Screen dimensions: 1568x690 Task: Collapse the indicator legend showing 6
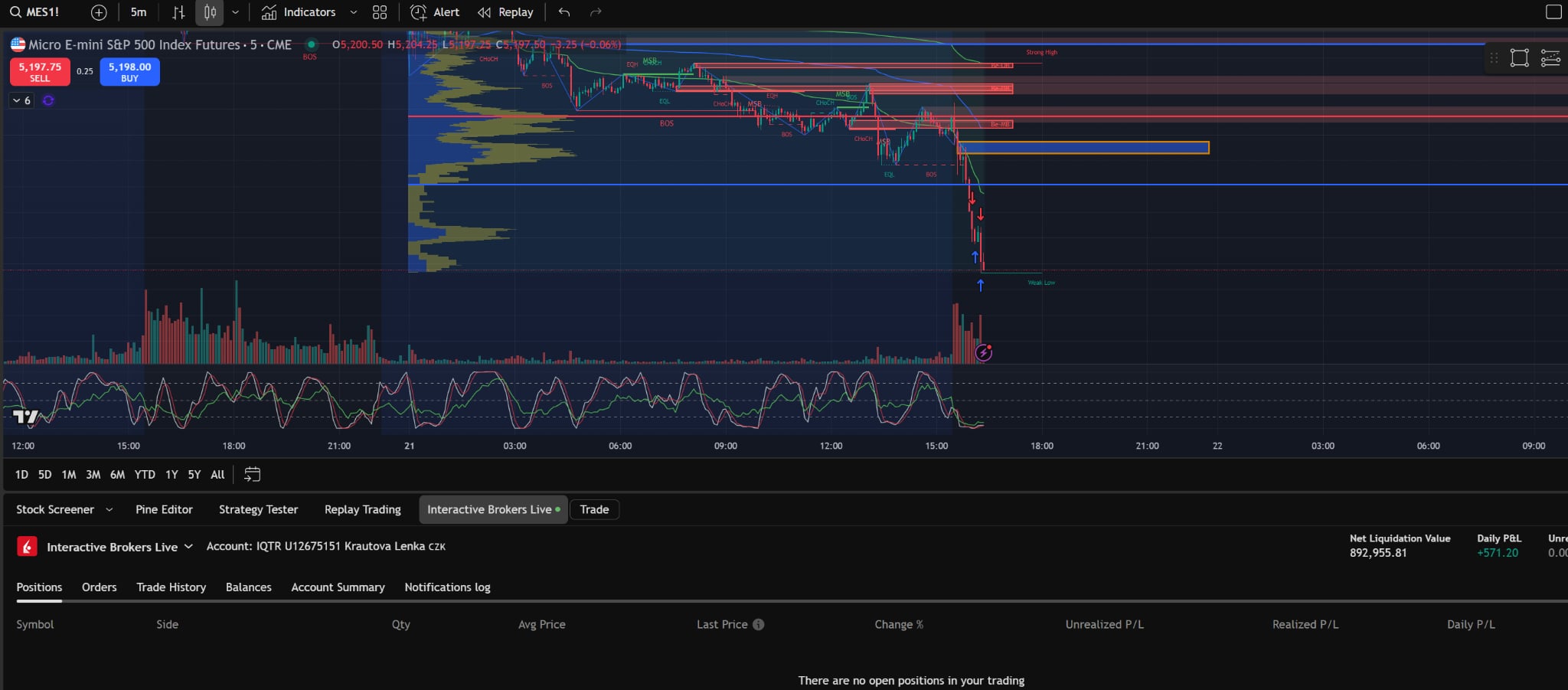tap(21, 100)
